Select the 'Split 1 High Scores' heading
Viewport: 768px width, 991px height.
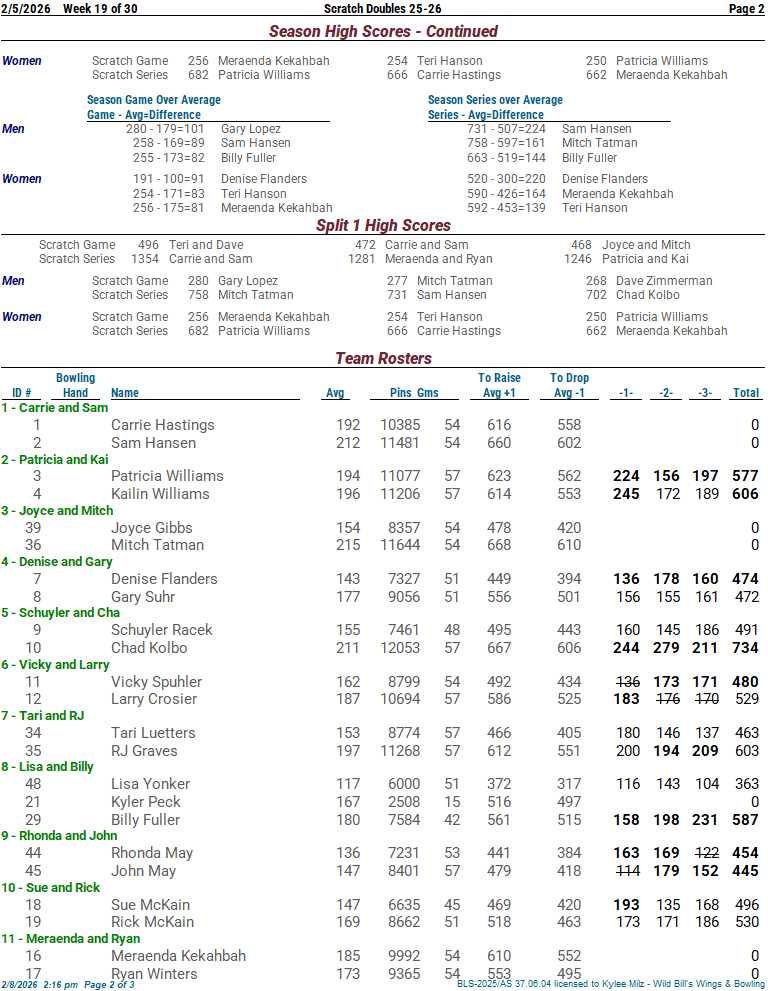(x=383, y=225)
